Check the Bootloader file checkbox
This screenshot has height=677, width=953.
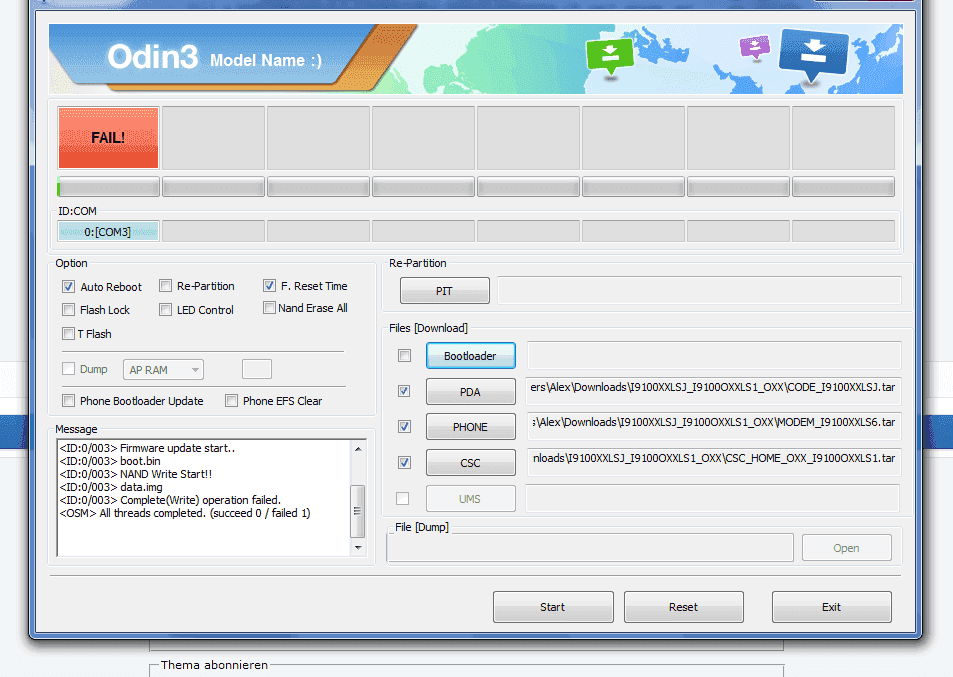pos(404,356)
